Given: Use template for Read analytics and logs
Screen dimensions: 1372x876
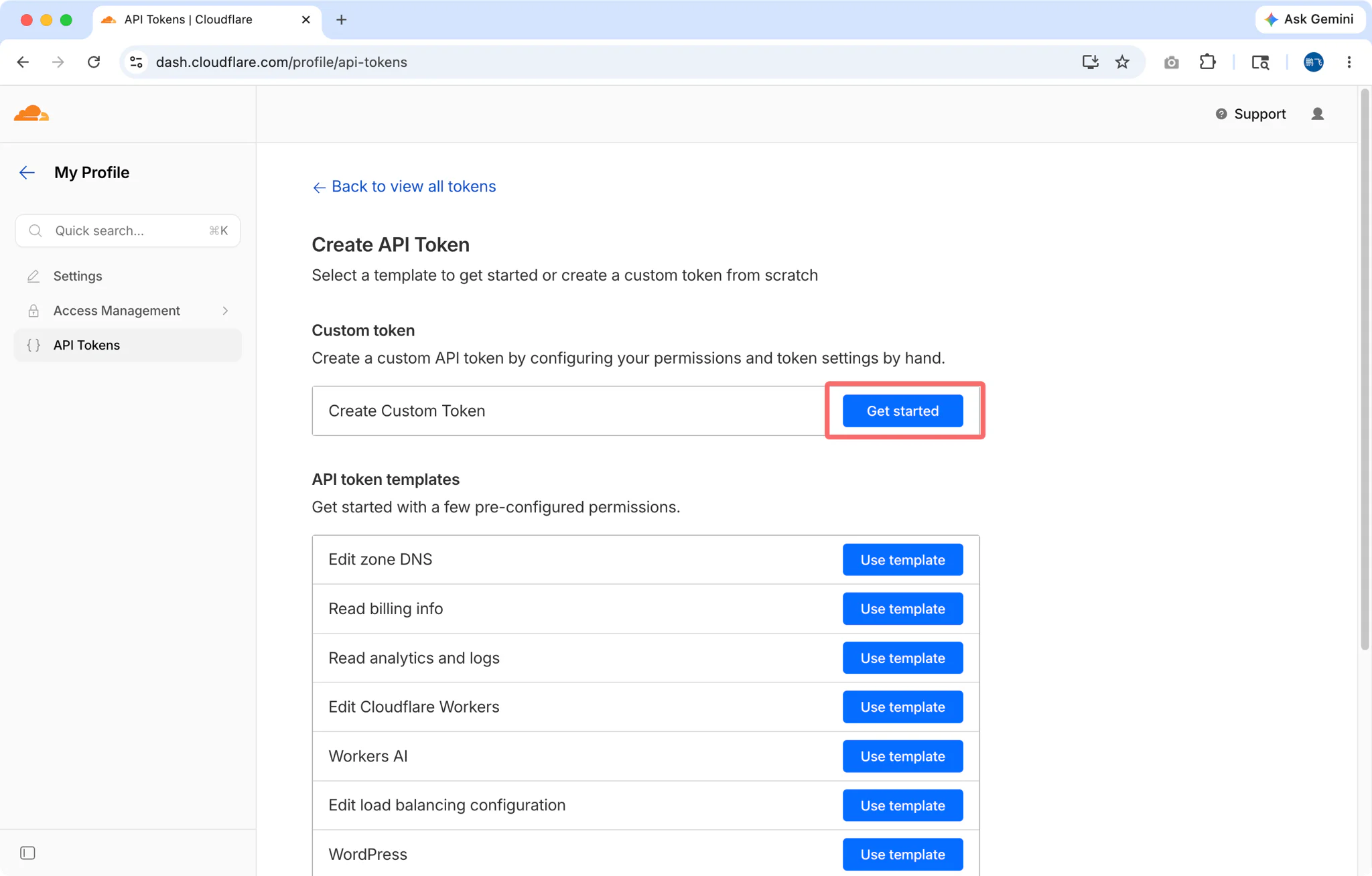Looking at the screenshot, I should 902,658.
